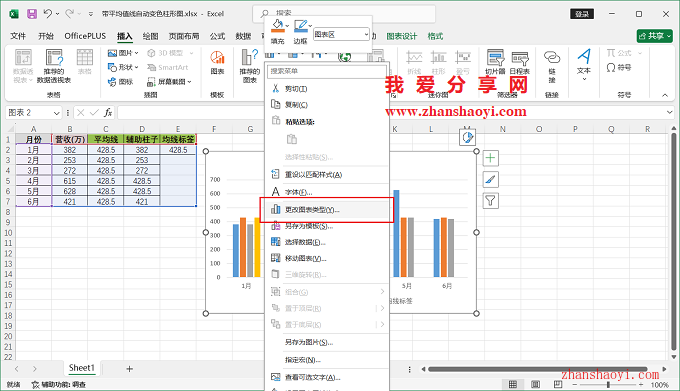Add a new sheet with plus button

[129, 369]
